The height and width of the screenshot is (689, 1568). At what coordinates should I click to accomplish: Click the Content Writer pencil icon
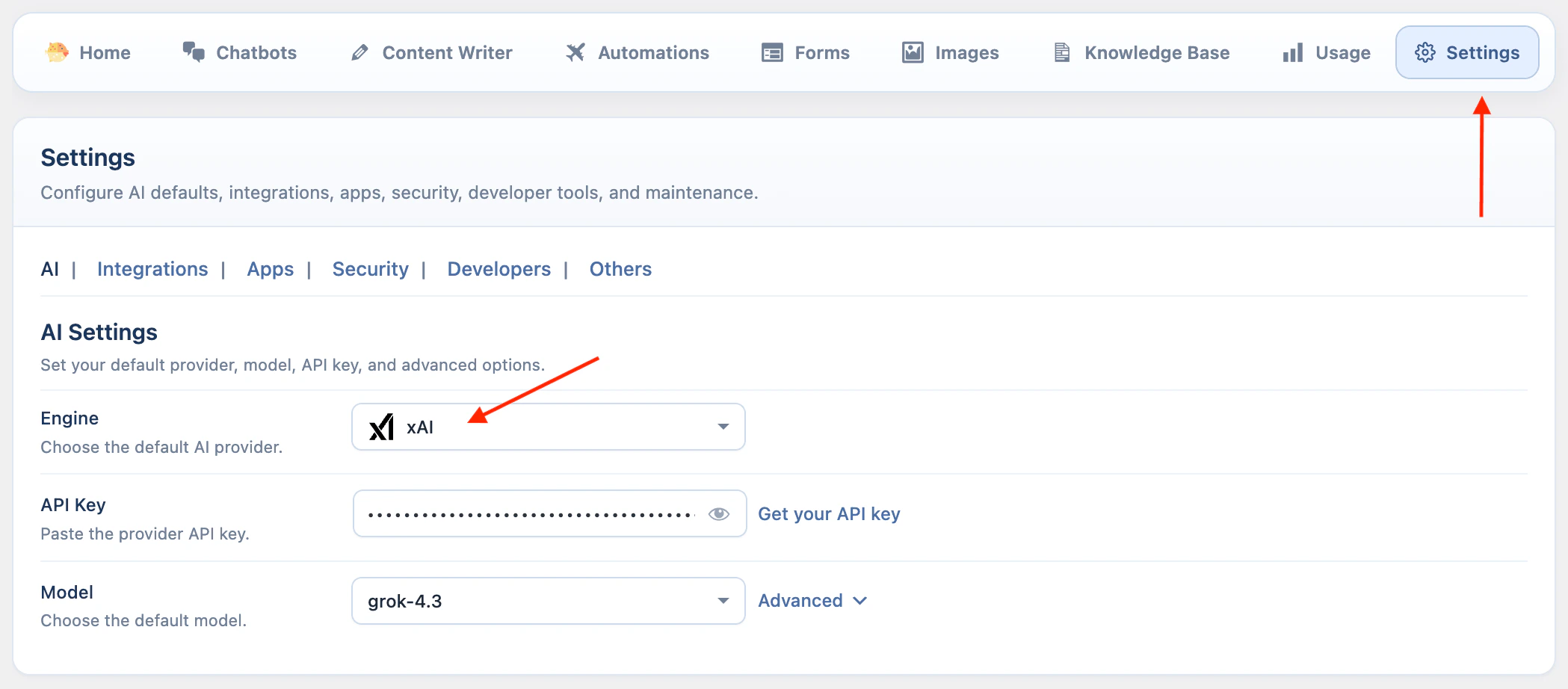coord(359,52)
